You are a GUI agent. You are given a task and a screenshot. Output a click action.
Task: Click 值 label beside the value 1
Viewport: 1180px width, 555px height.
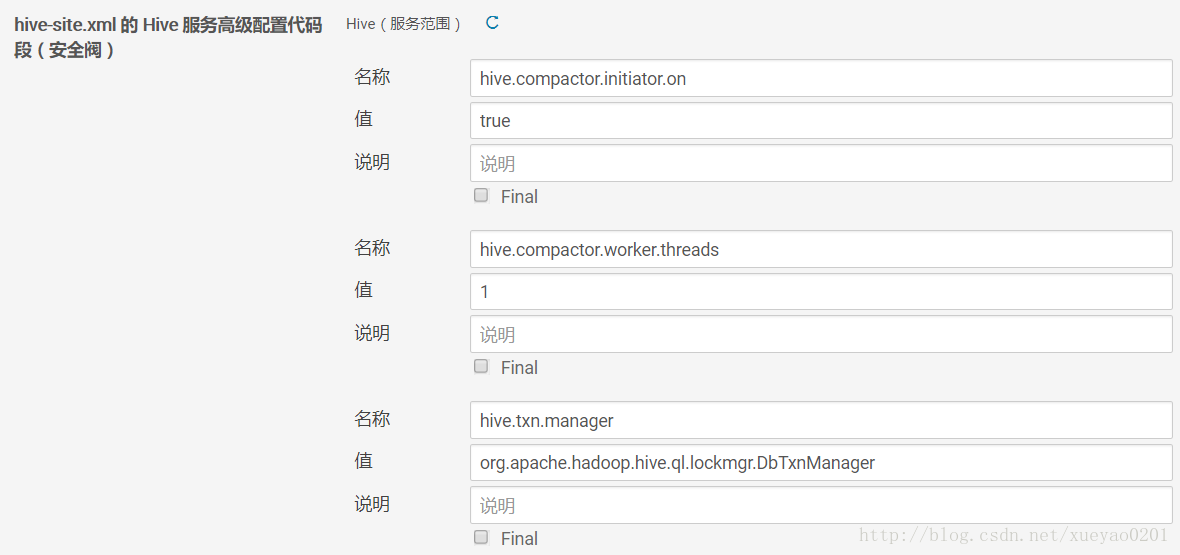tap(363, 290)
